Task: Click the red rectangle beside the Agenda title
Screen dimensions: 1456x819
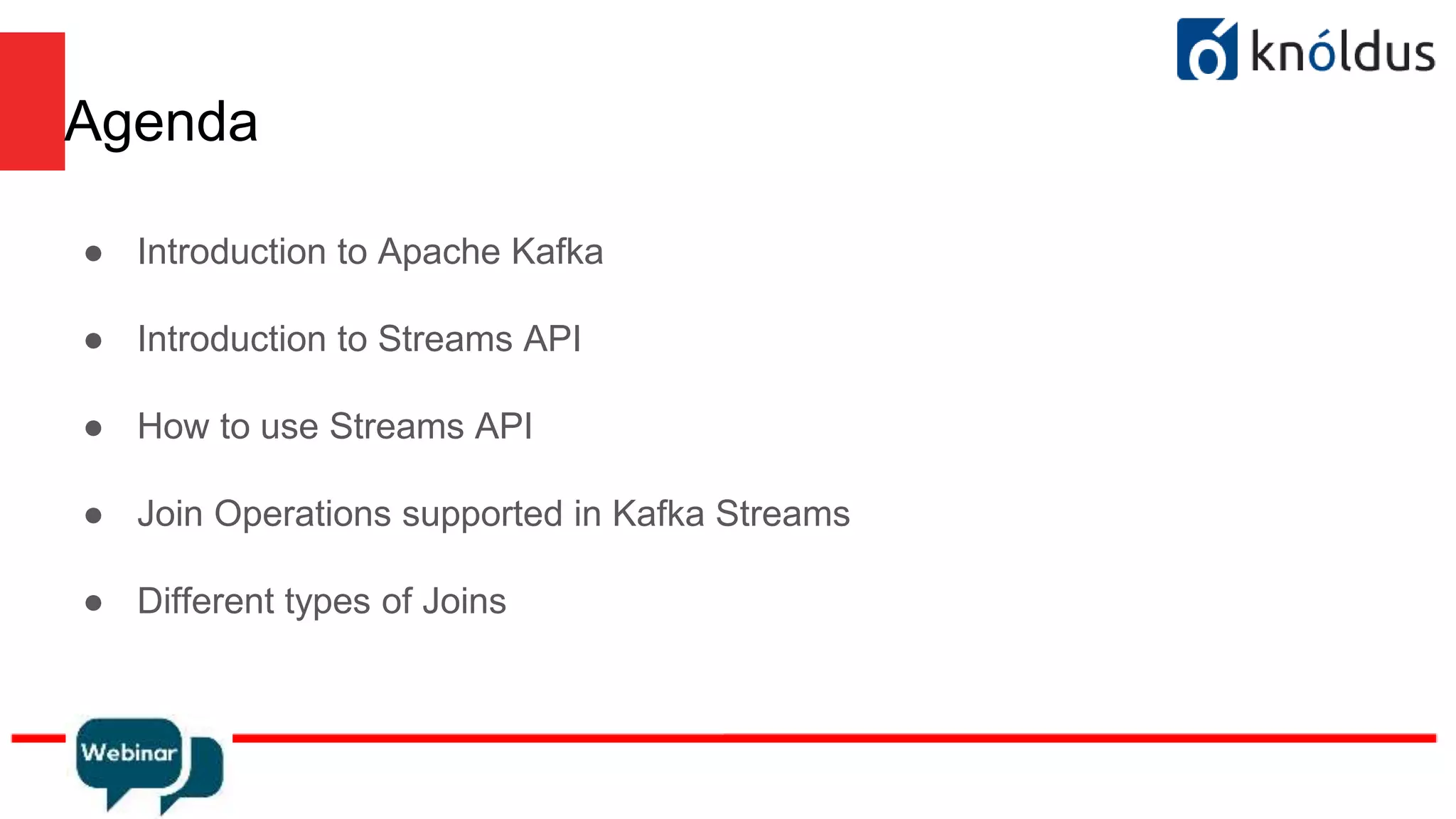Action: (32, 101)
